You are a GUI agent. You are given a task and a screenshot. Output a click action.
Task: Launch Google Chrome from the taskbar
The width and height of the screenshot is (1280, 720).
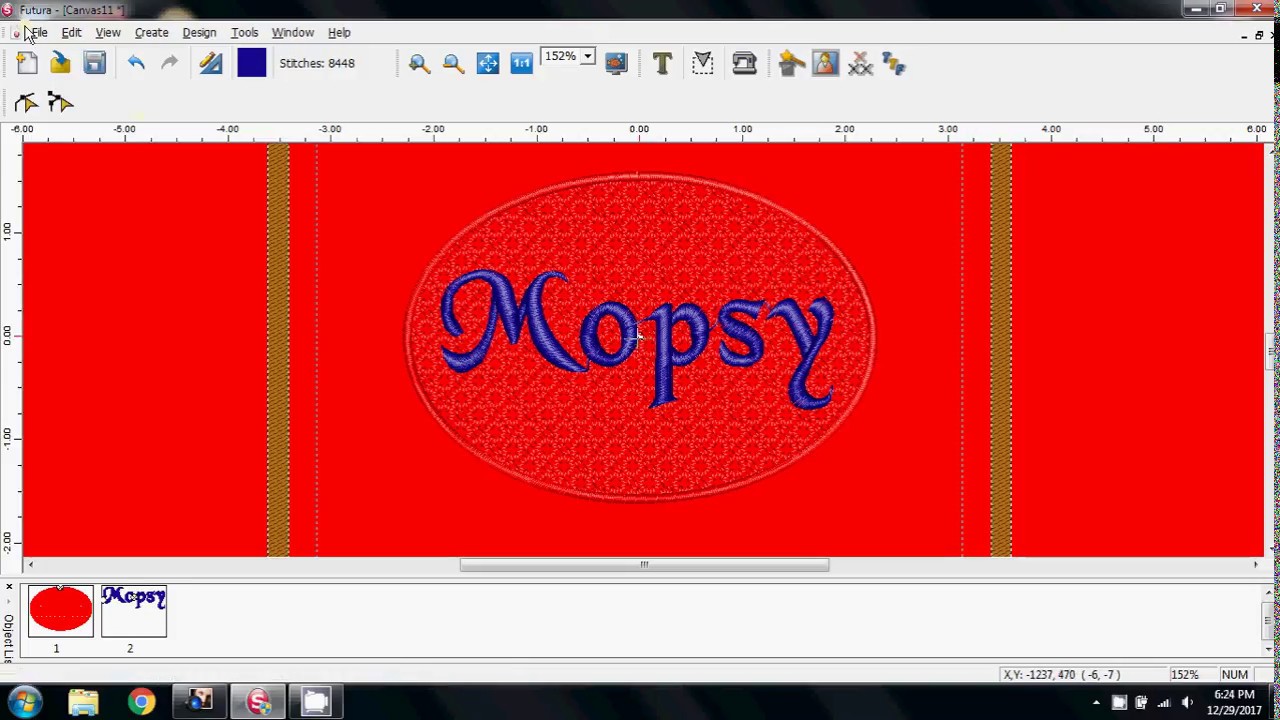141,702
